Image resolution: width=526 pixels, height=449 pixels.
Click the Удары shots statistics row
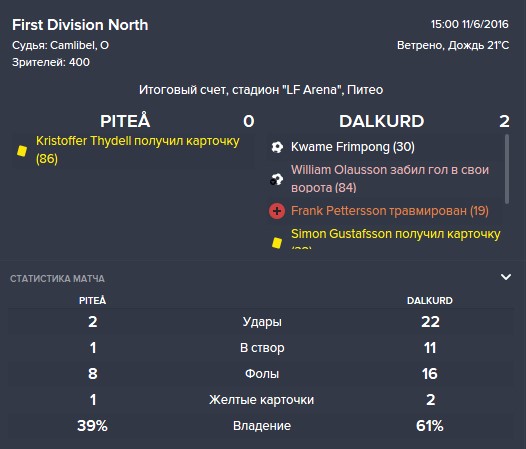click(x=261, y=321)
